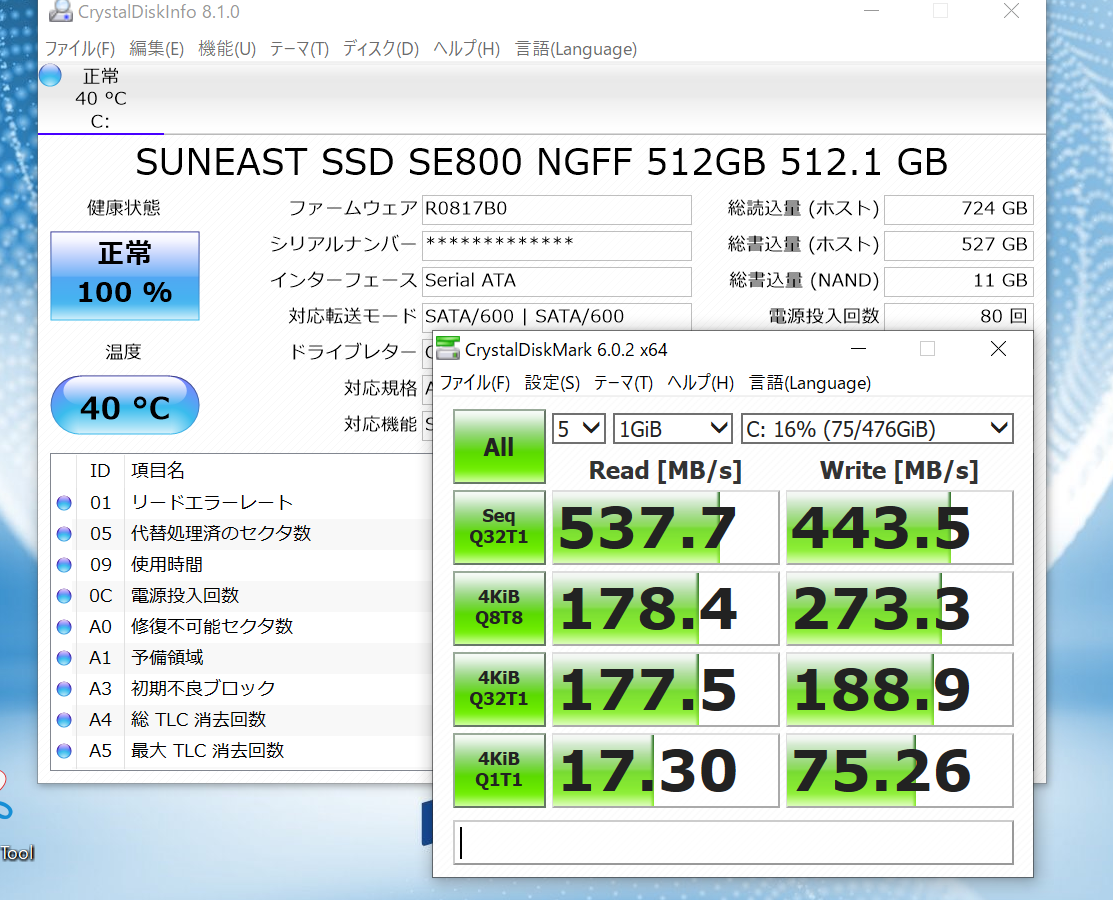Click the 11 GB NAND writes value

959,281
